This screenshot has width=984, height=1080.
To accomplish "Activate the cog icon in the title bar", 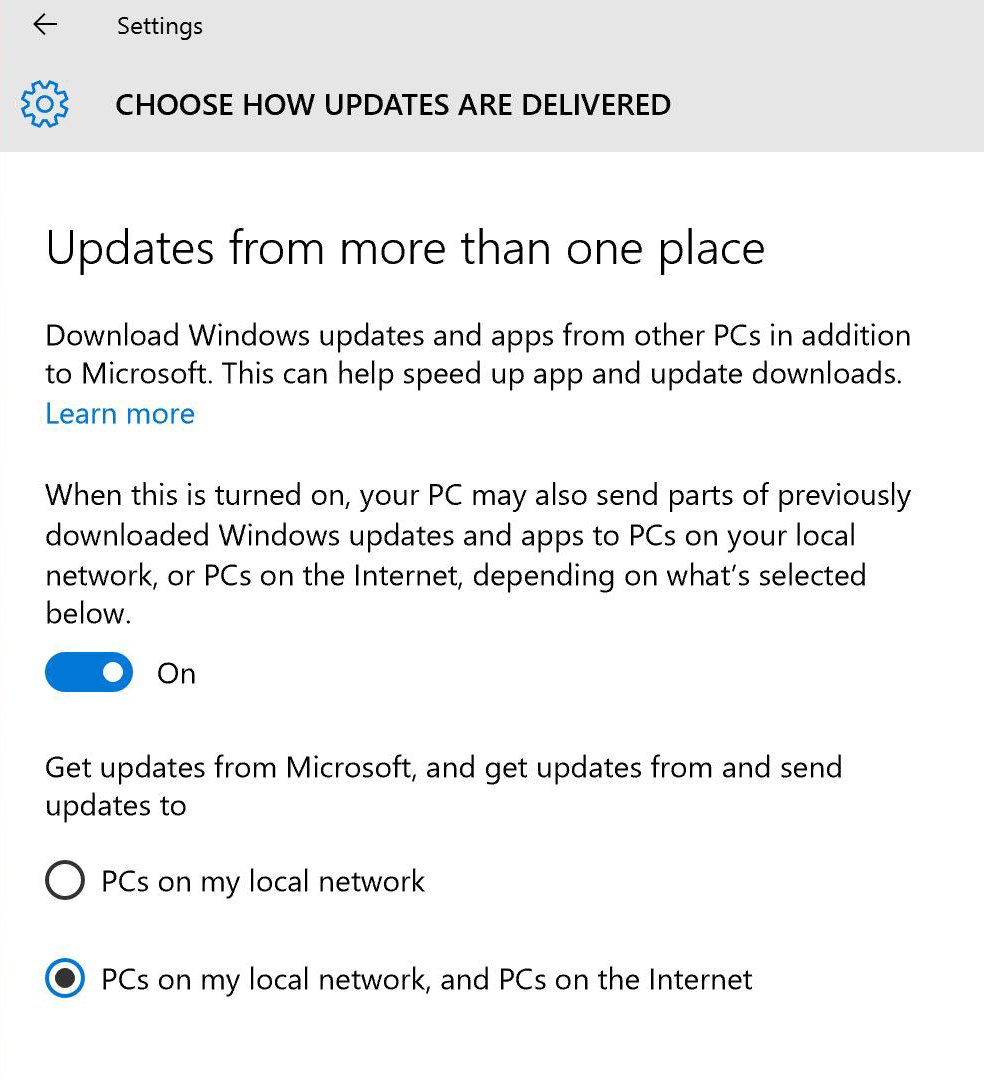I will coord(44,103).
